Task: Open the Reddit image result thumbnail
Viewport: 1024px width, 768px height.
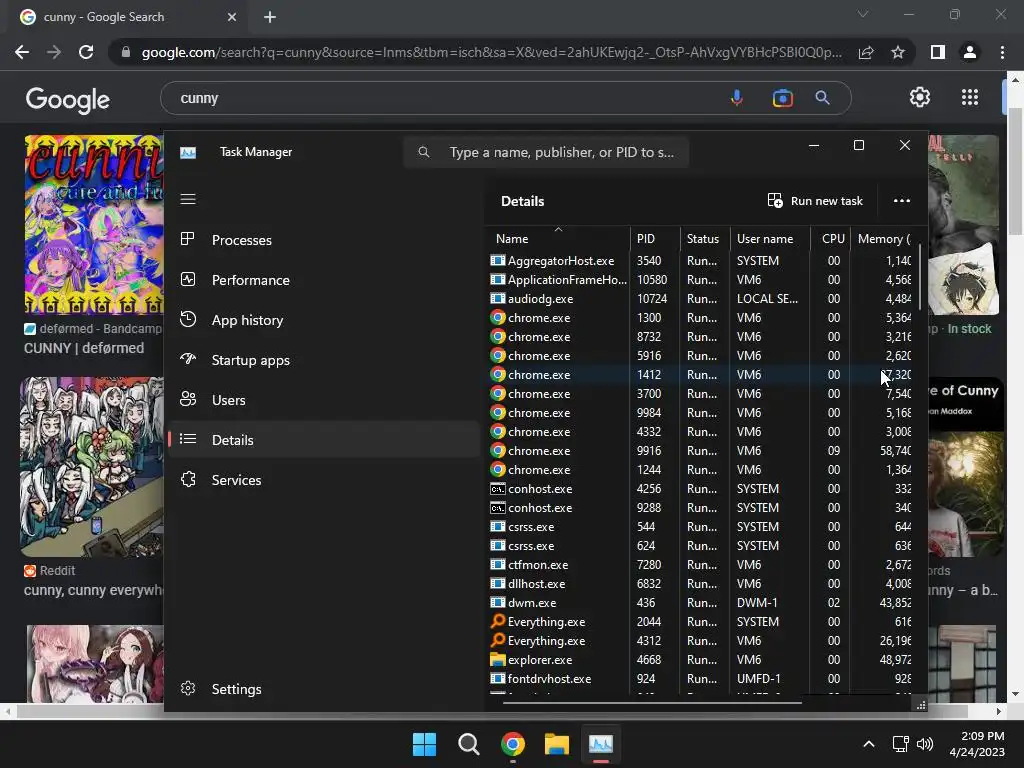Action: 91,467
